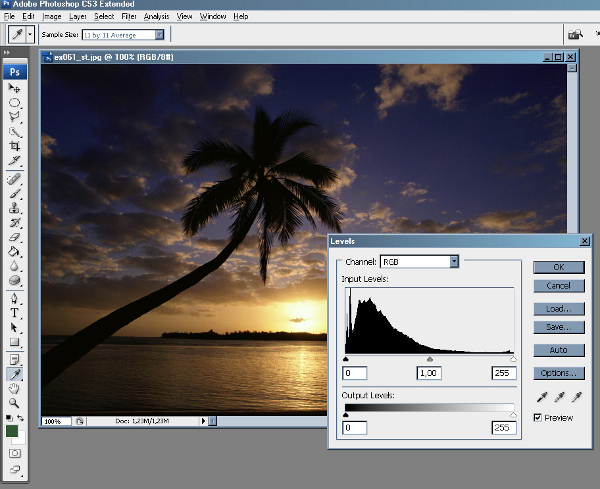This screenshot has width=600, height=489.
Task: Select the Notes tool
Action: tap(15, 360)
